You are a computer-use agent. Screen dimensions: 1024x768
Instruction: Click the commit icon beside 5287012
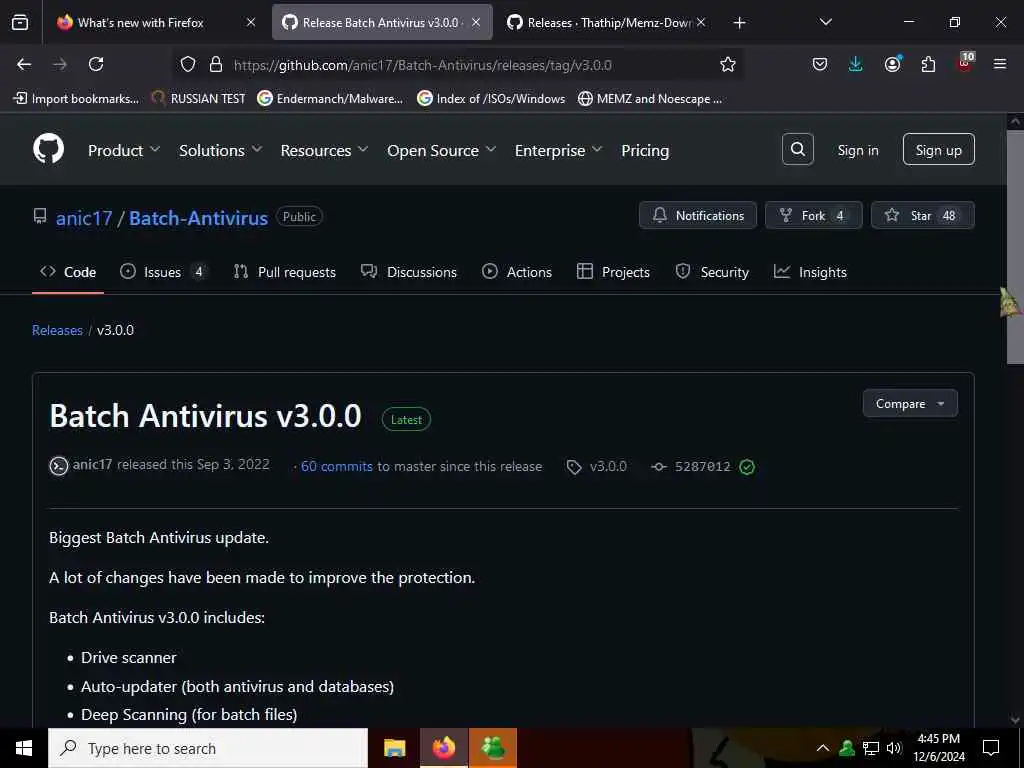(659, 466)
